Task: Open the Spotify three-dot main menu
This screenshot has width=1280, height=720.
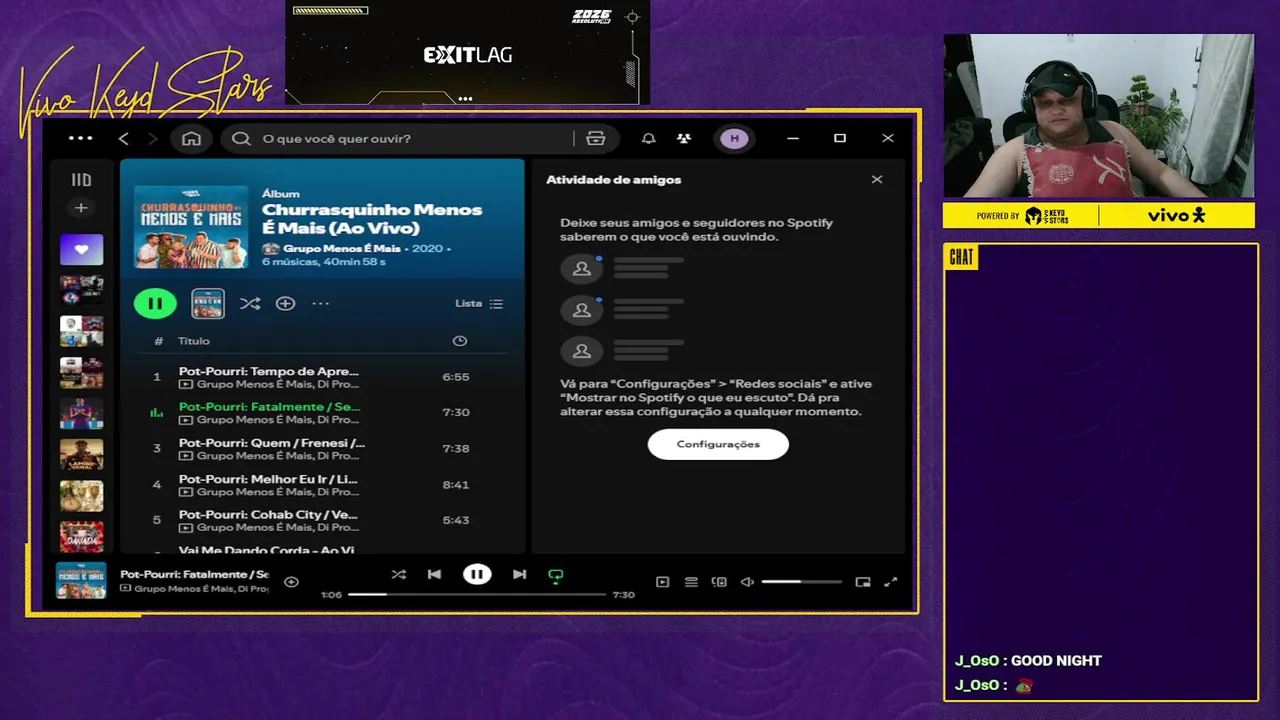Action: [81, 138]
